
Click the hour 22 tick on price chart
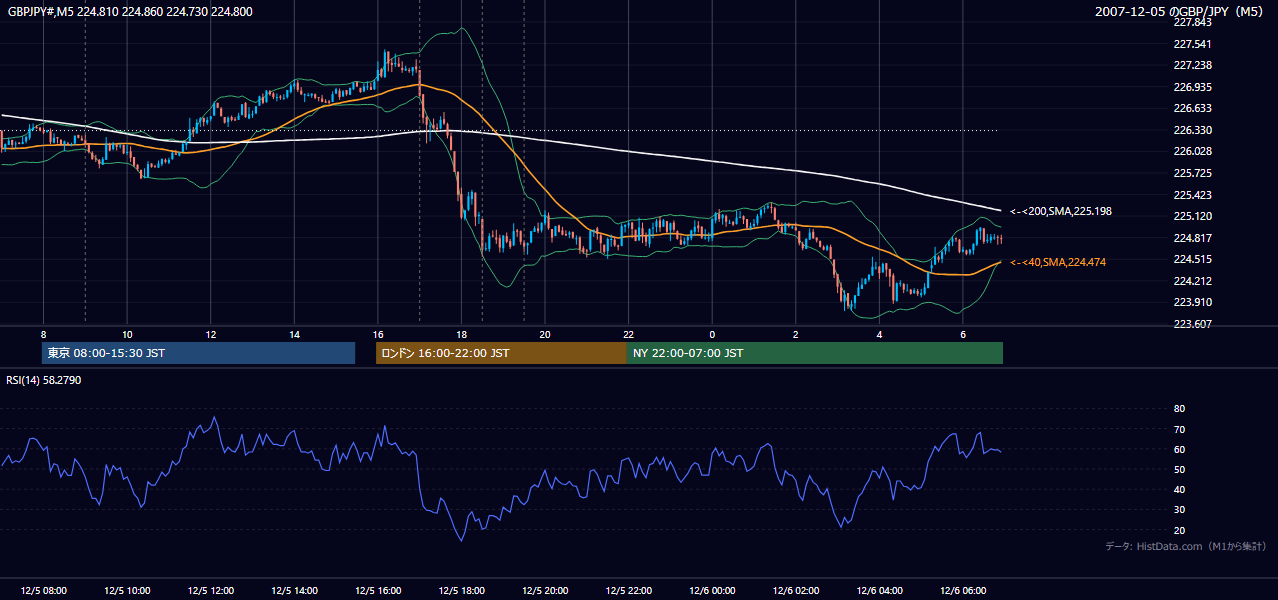629,334
